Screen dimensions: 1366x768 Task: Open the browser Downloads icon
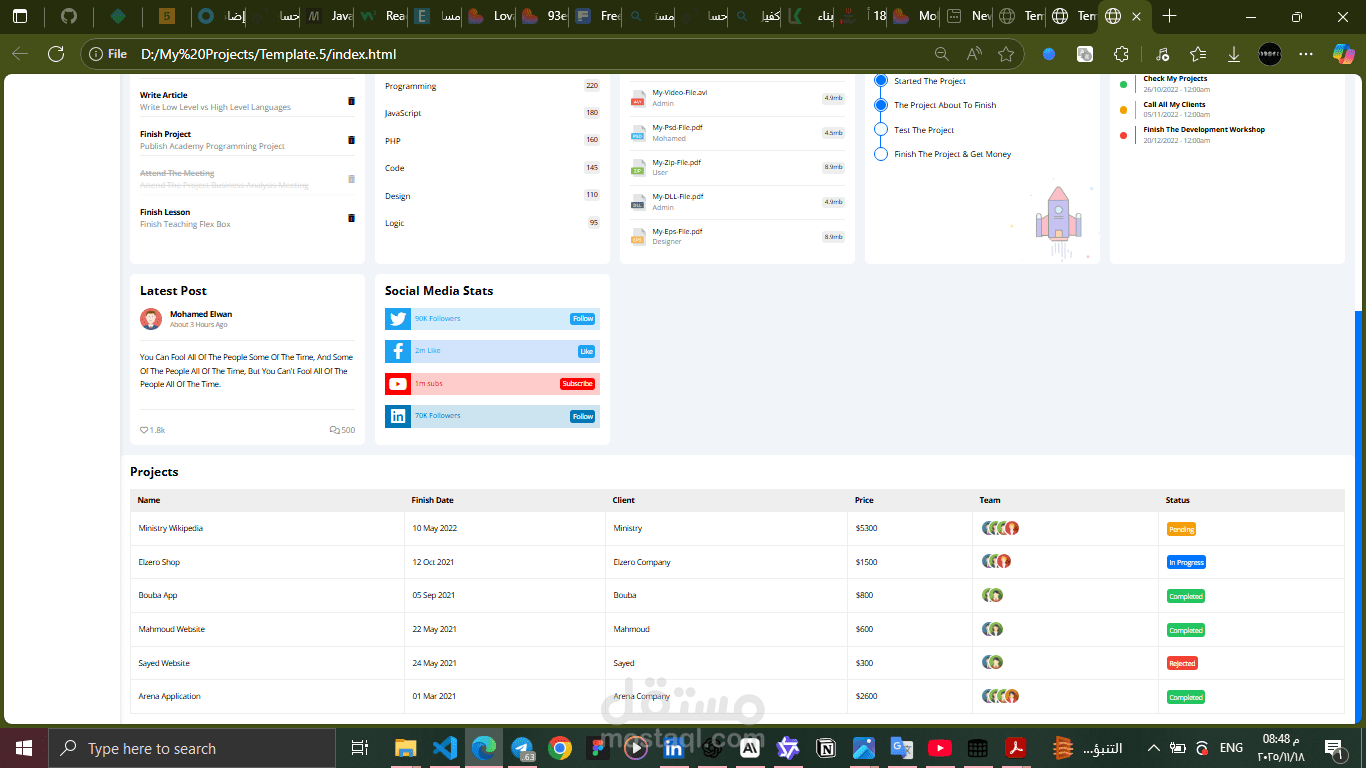coord(1233,54)
